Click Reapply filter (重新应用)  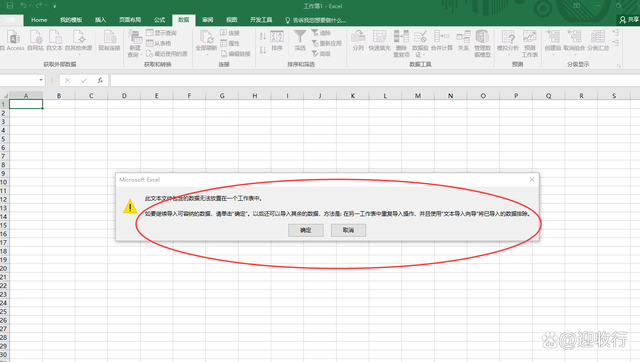[x=326, y=43]
